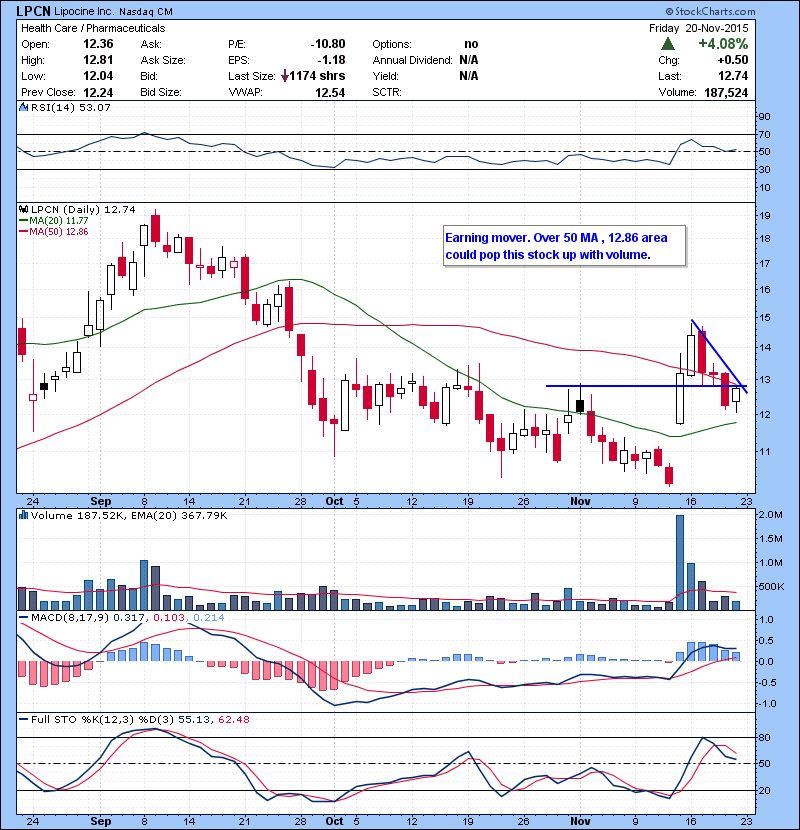Click the Bid: label
Viewport: 800px width, 830px height.
pos(149,76)
